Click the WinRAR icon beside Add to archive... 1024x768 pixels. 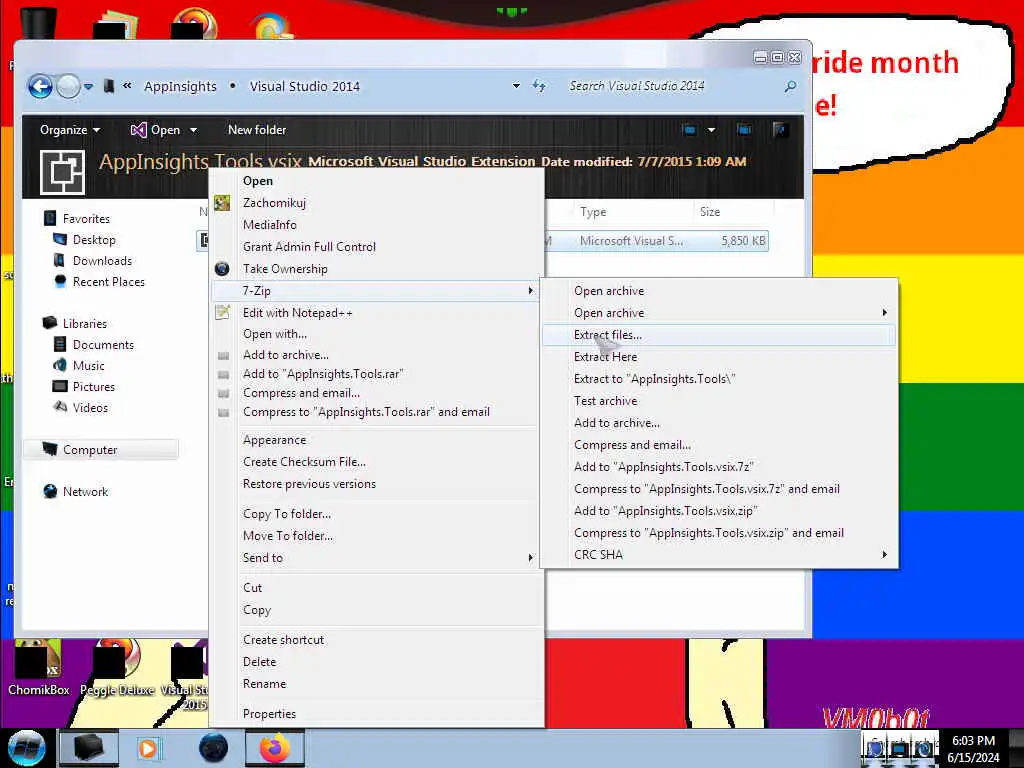(x=223, y=355)
